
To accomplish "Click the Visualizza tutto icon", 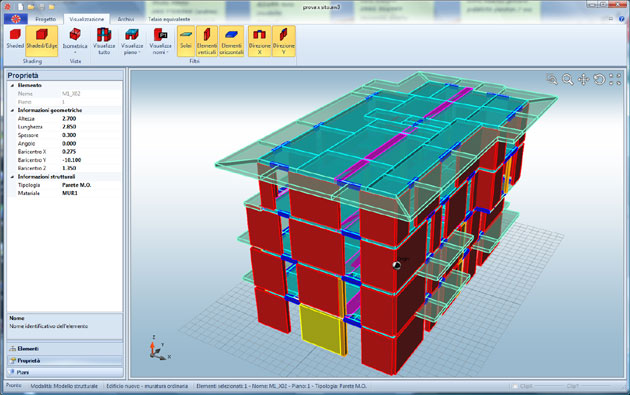I will (104, 41).
